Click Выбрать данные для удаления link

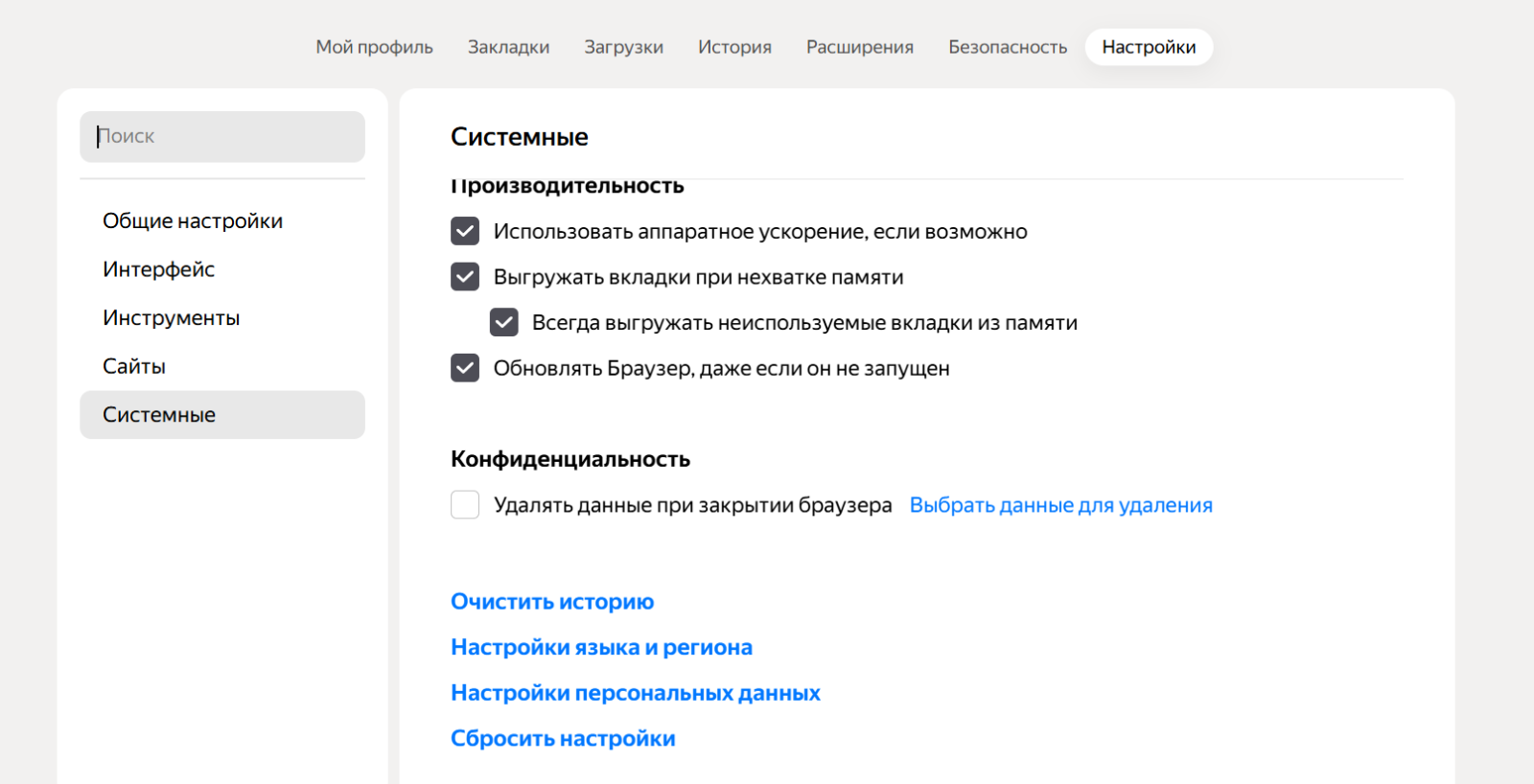[1060, 505]
